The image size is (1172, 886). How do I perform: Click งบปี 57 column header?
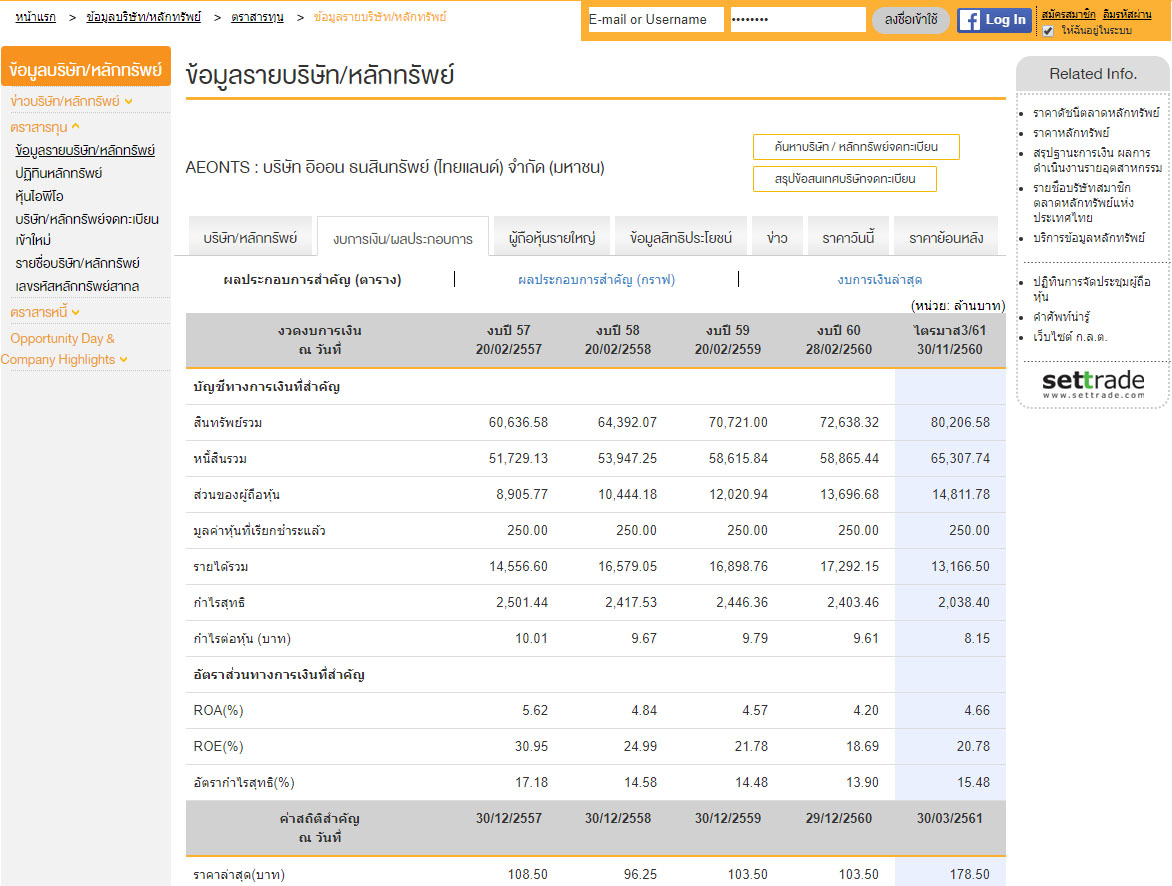(x=508, y=340)
